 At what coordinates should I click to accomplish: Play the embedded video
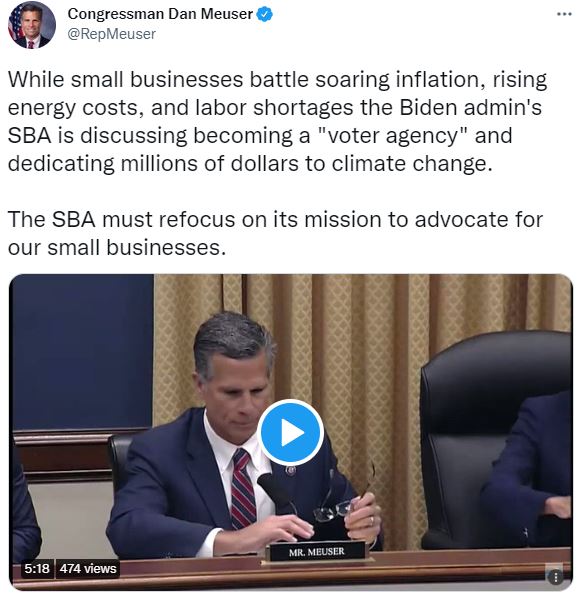pyautogui.click(x=290, y=432)
